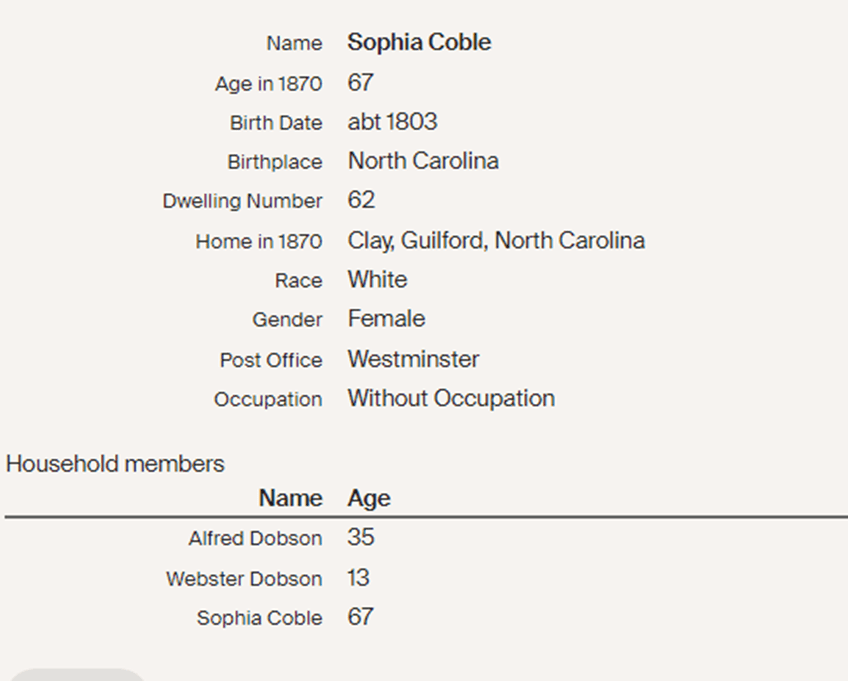Image resolution: width=848 pixels, height=681 pixels.
Task: Open Alfred Dobson's household member record
Action: pos(255,539)
